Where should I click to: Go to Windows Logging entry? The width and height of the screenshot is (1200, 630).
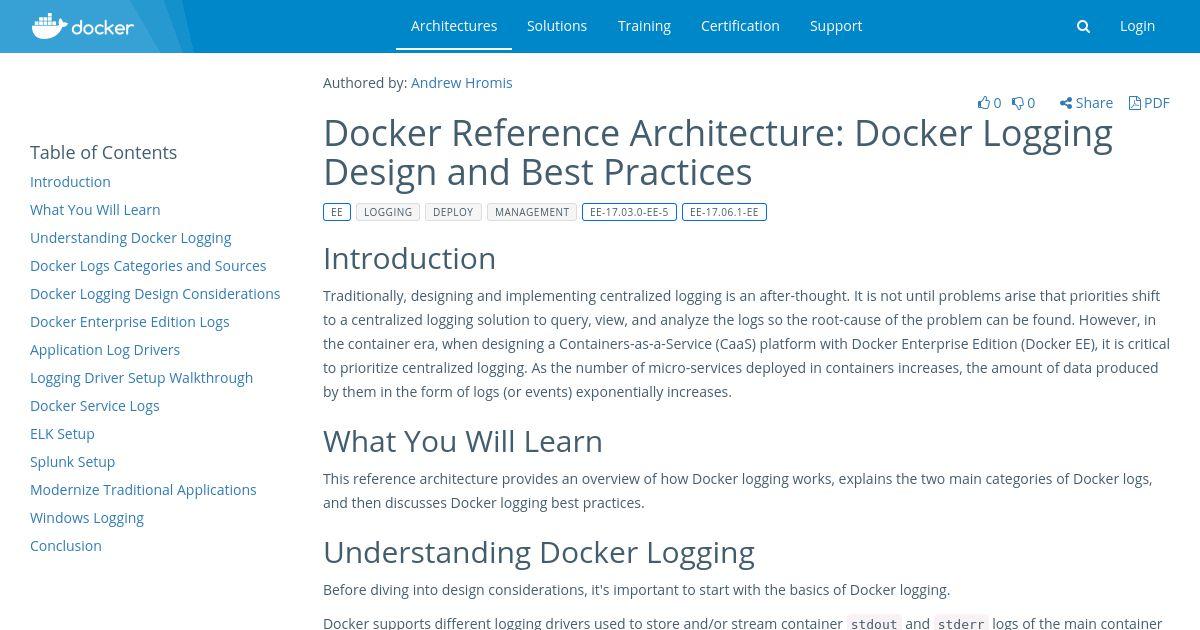87,518
